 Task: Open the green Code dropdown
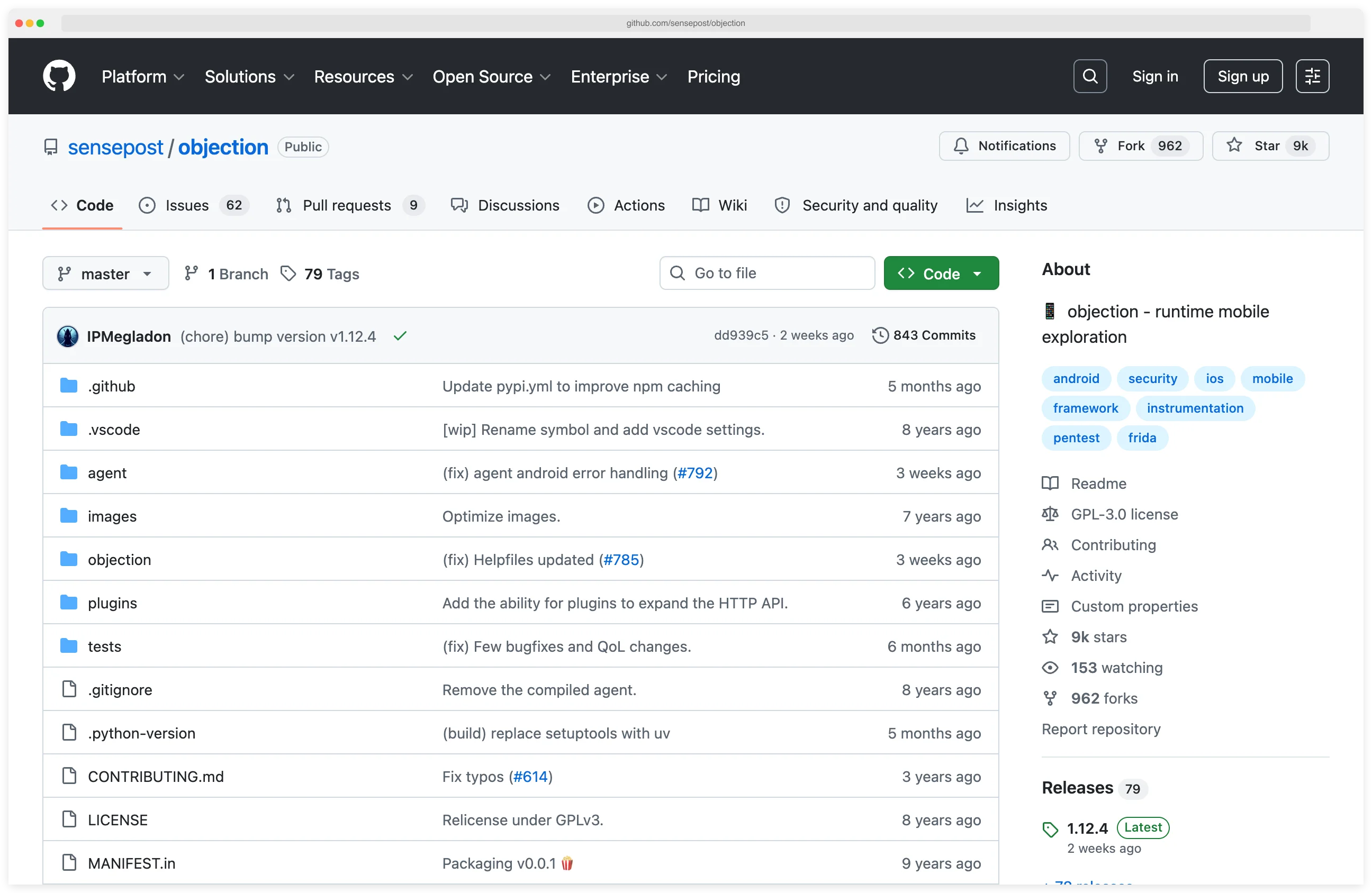(941, 273)
